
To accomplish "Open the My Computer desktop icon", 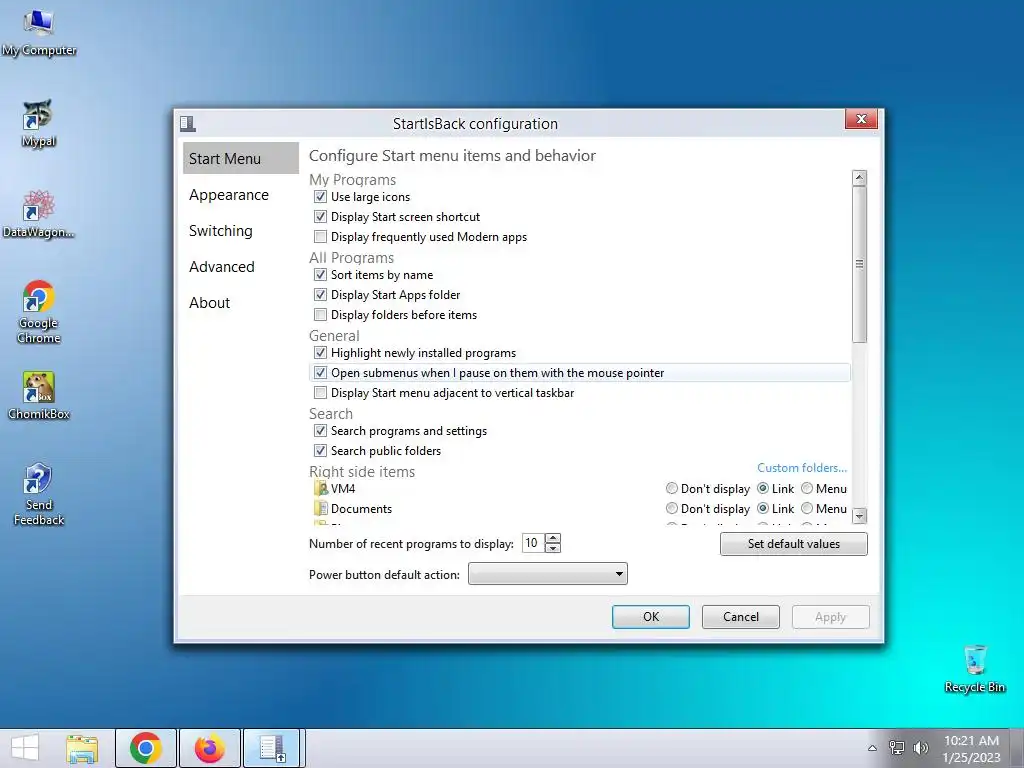I will coord(39,33).
